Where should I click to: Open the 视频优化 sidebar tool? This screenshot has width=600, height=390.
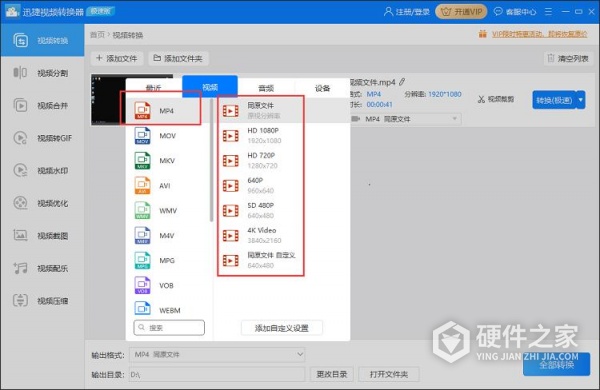pos(42,203)
